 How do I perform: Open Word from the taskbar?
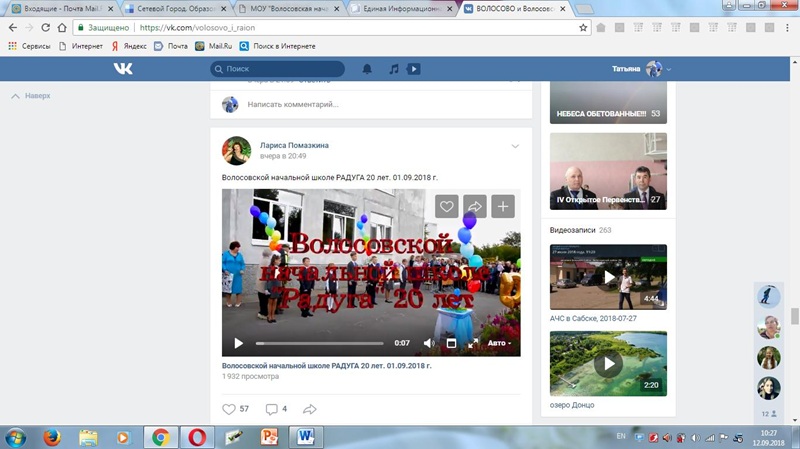pos(305,438)
